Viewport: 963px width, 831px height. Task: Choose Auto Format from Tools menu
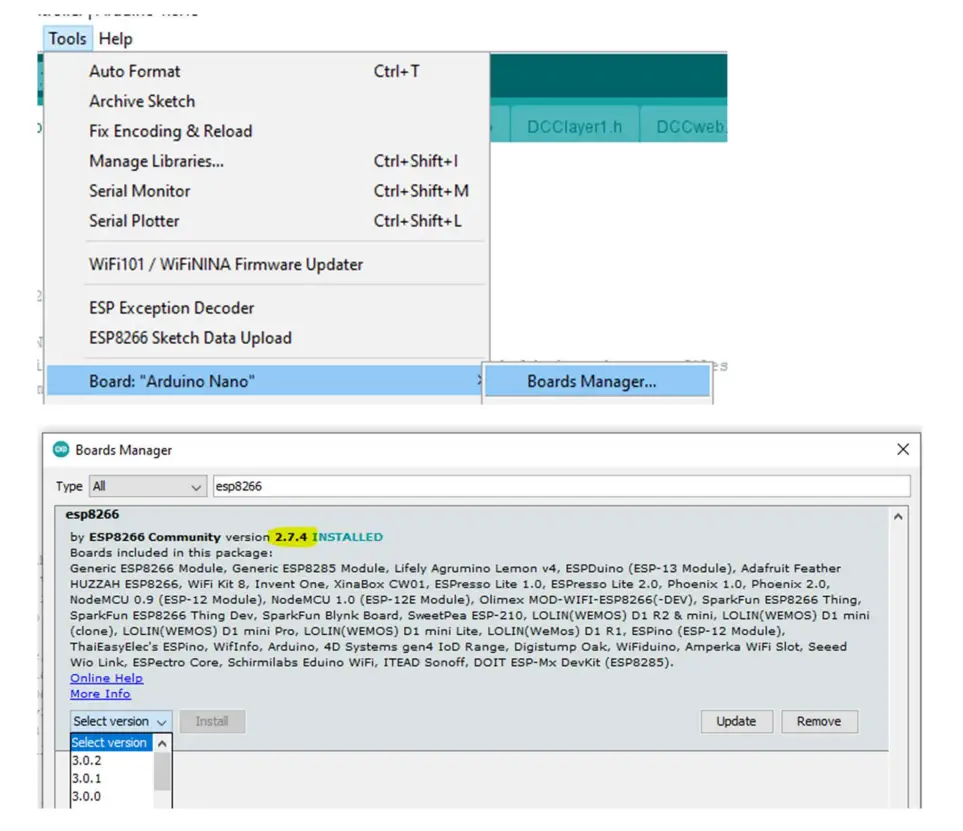coord(266,71)
